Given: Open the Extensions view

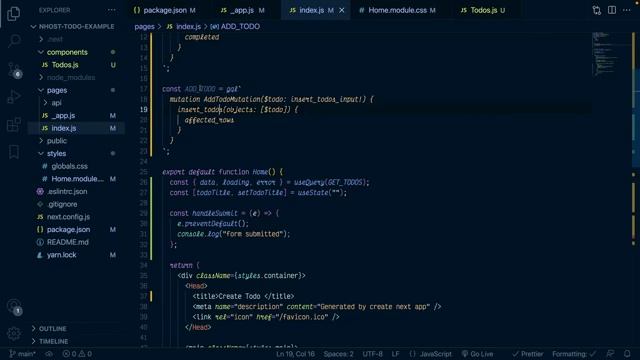Looking at the screenshot, I should [13, 124].
